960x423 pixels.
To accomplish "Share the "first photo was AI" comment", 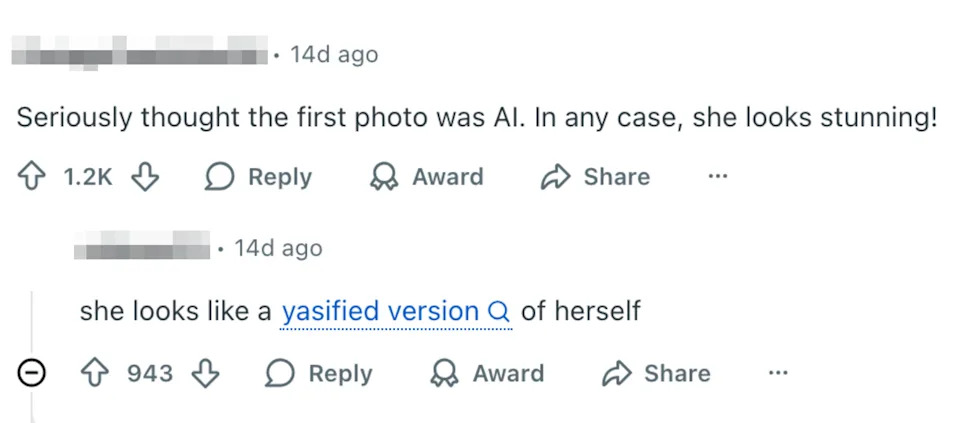I will click(595, 177).
